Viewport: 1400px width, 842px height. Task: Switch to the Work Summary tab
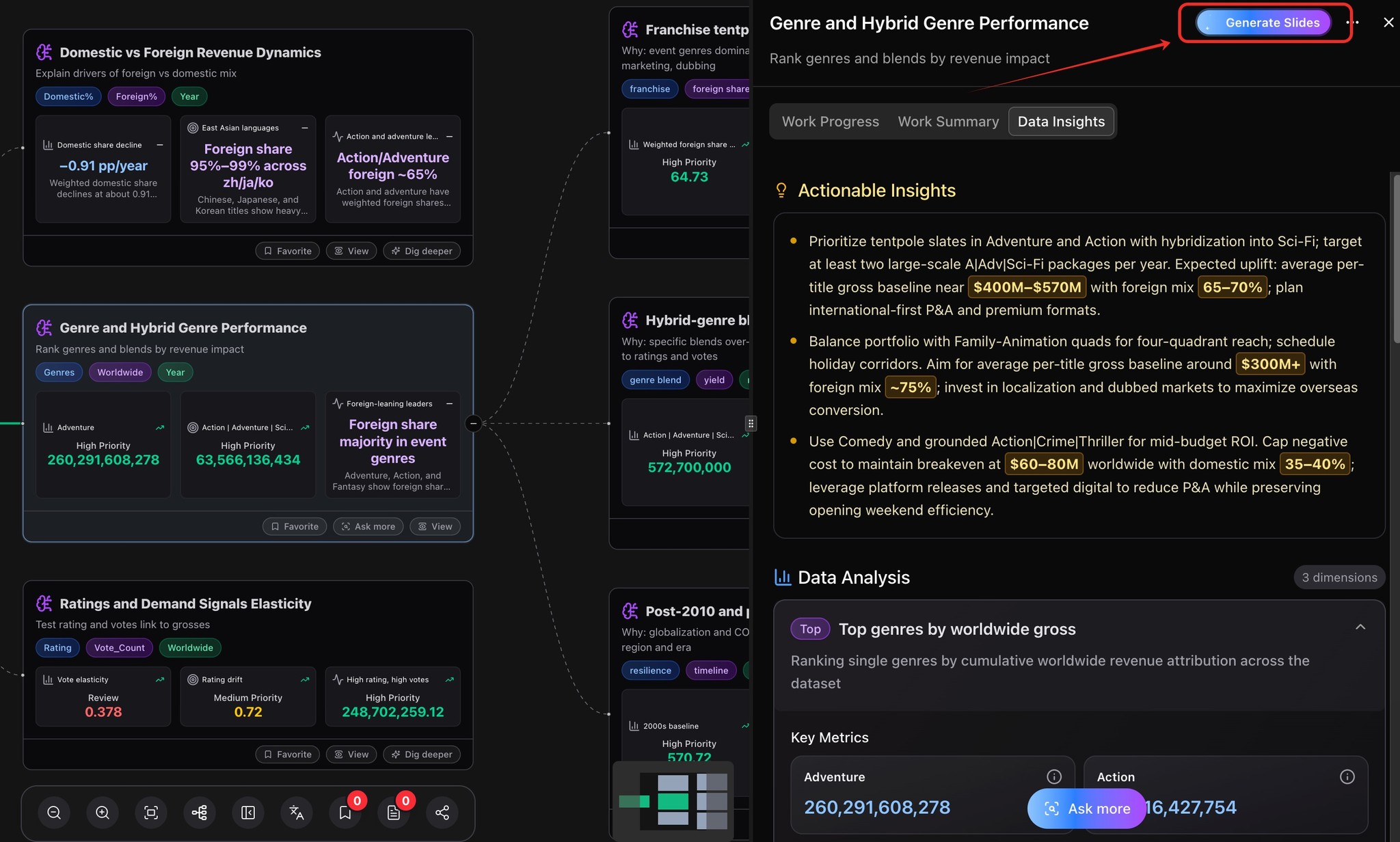pyautogui.click(x=948, y=122)
